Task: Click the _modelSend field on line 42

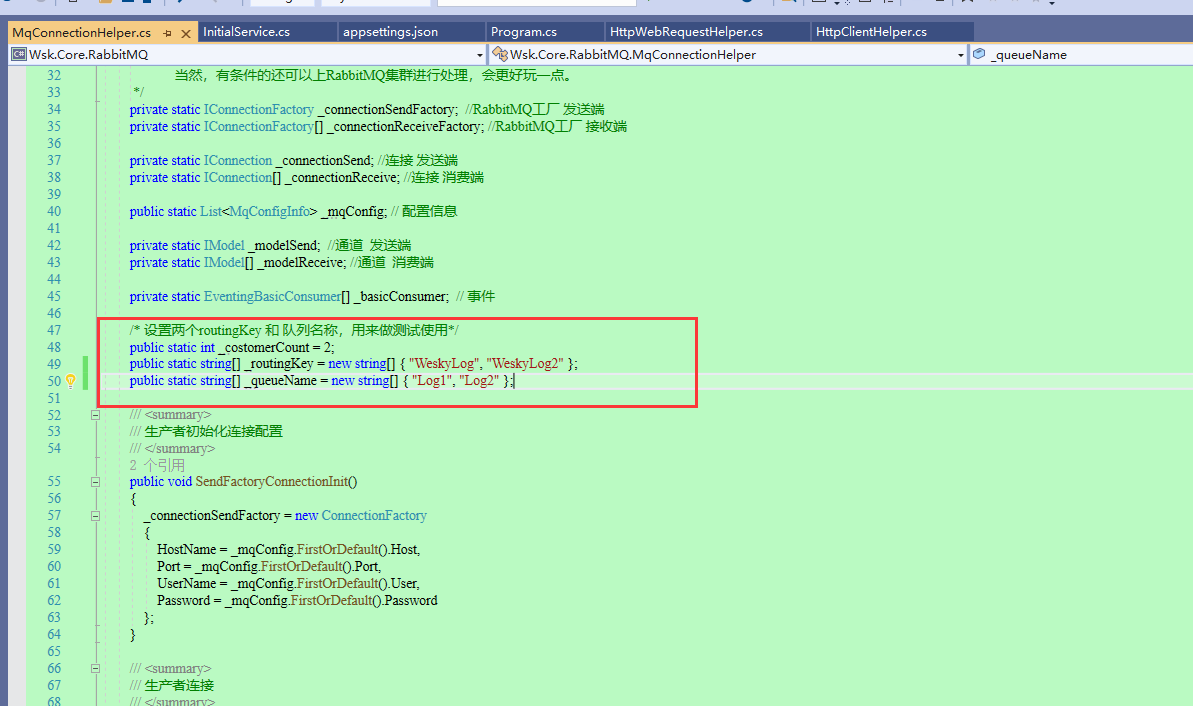Action: [284, 246]
